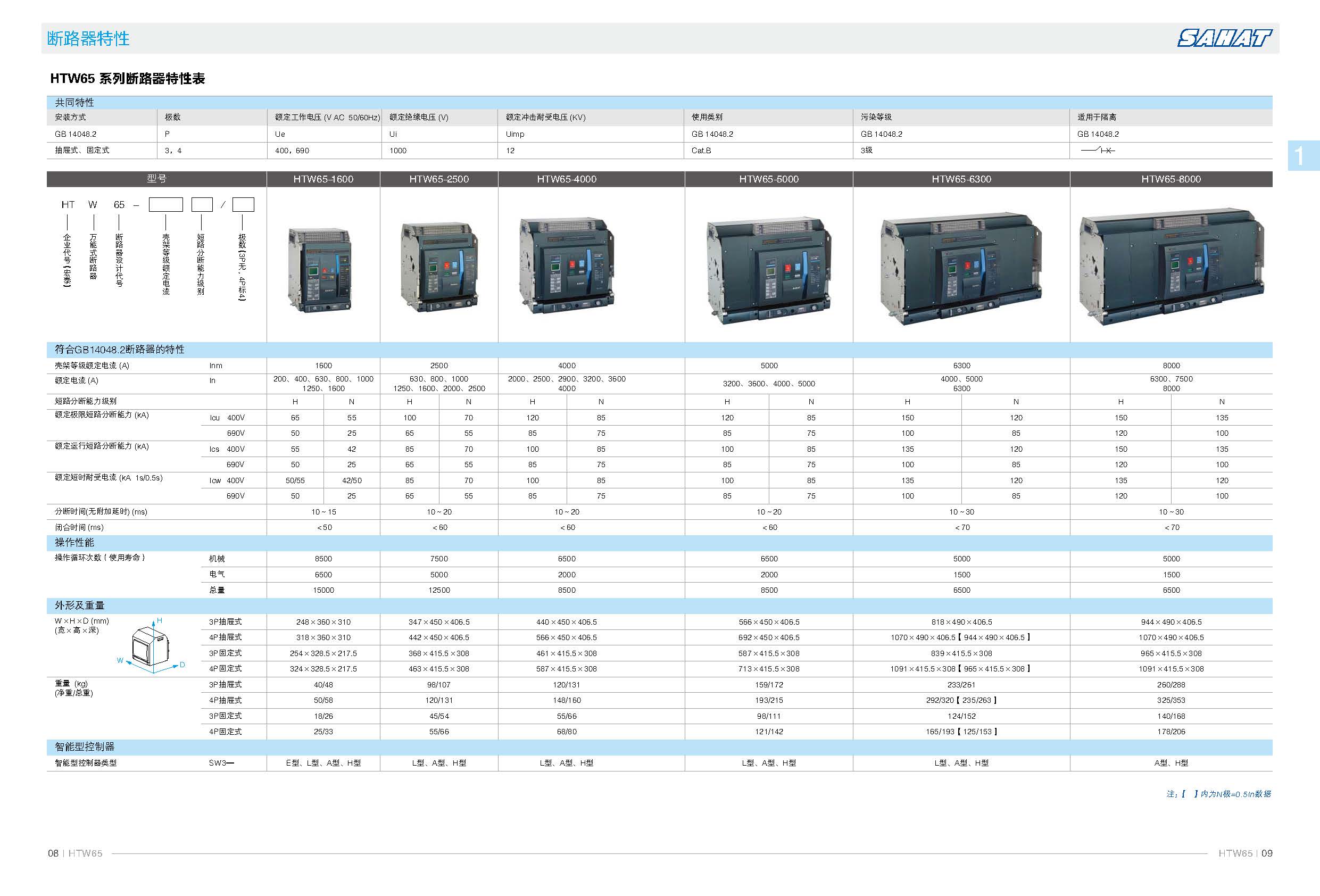Click the HTW65-5000 breaker product image
The height and width of the screenshot is (896, 1320).
tap(769, 270)
